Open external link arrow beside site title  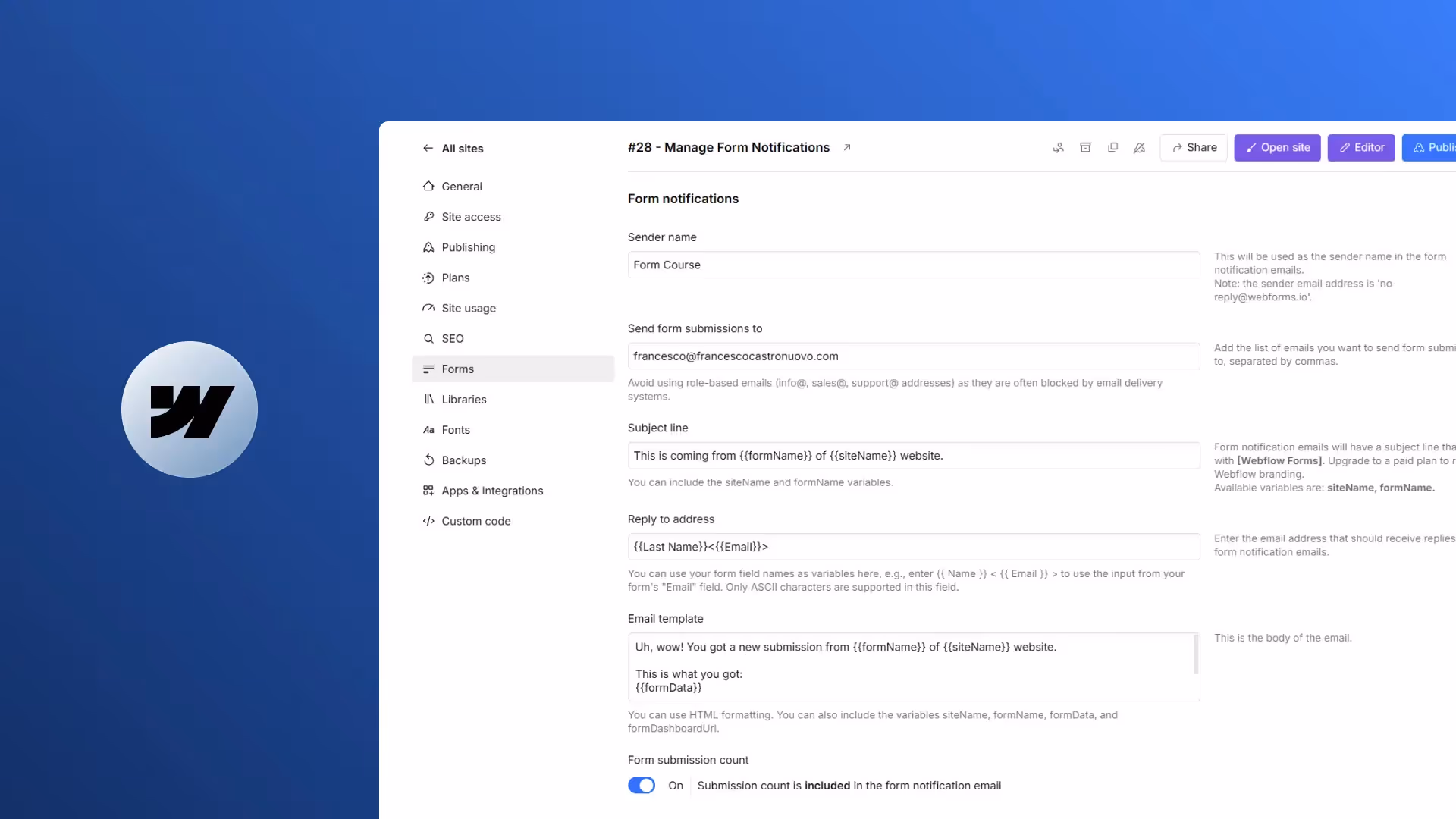[x=847, y=148]
